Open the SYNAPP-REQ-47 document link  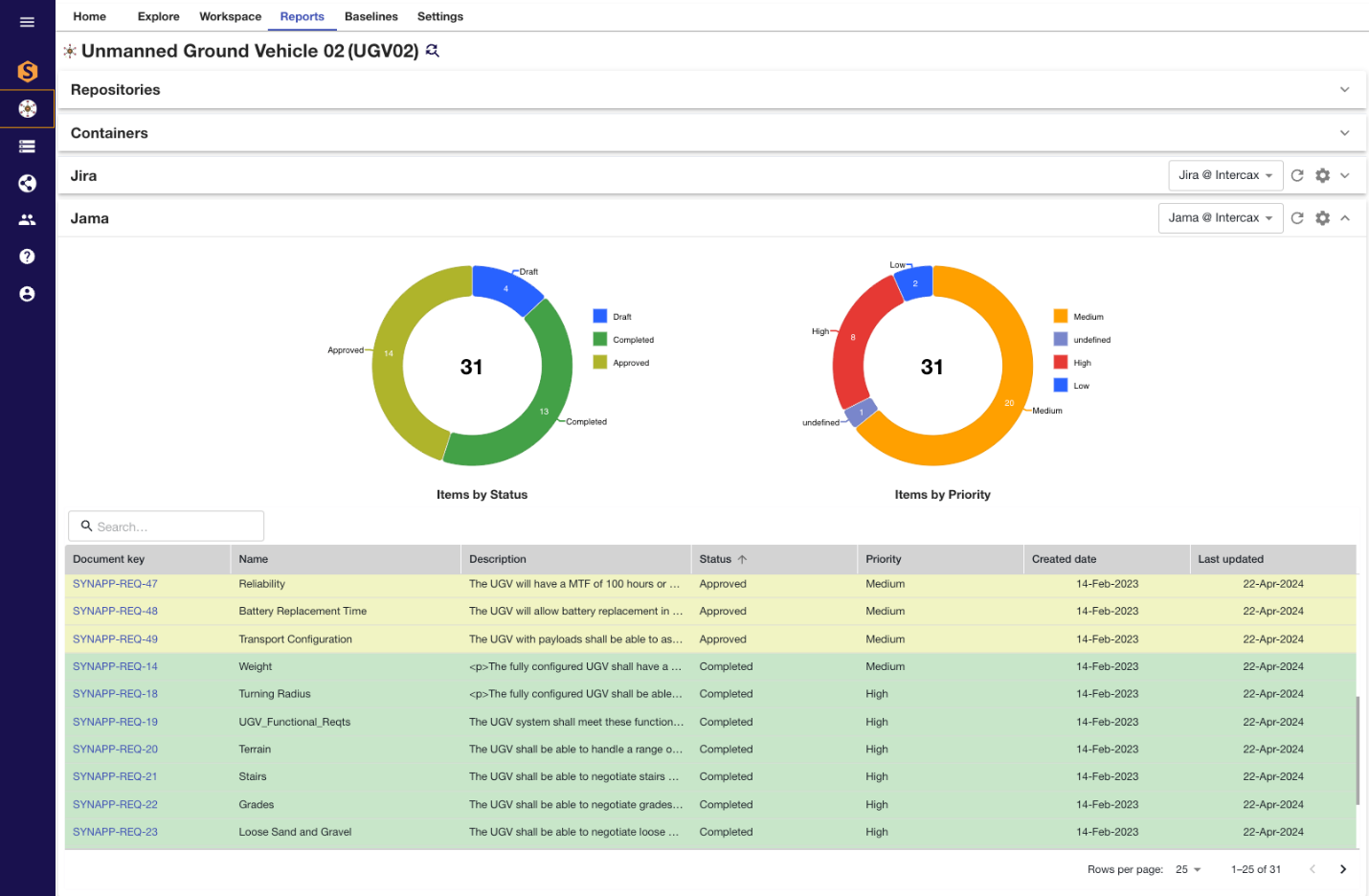tap(115, 584)
